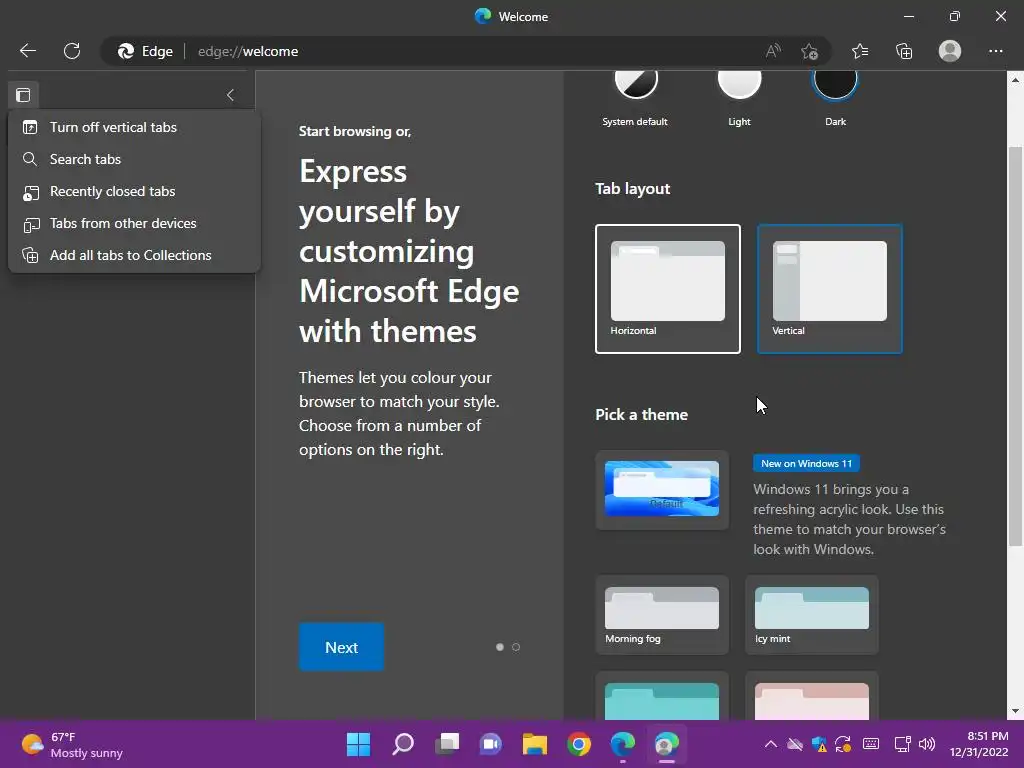Choose the Vertical tab layout

point(829,289)
